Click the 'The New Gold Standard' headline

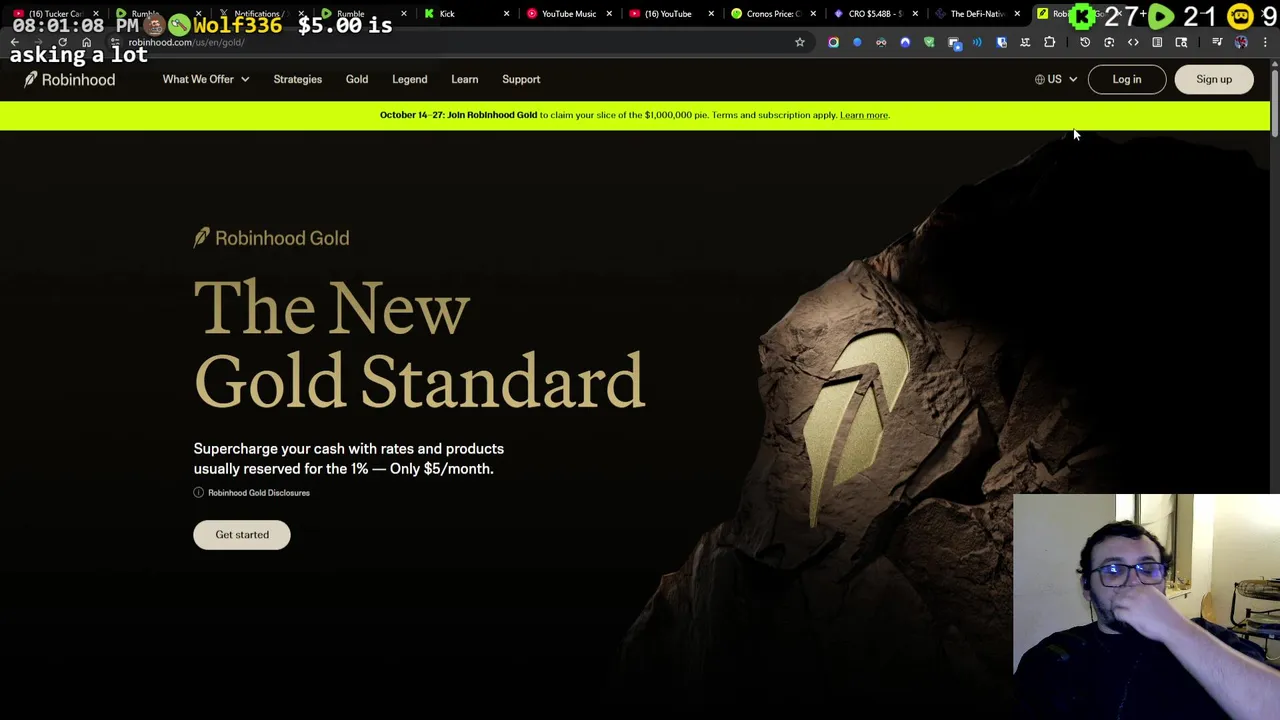click(419, 345)
